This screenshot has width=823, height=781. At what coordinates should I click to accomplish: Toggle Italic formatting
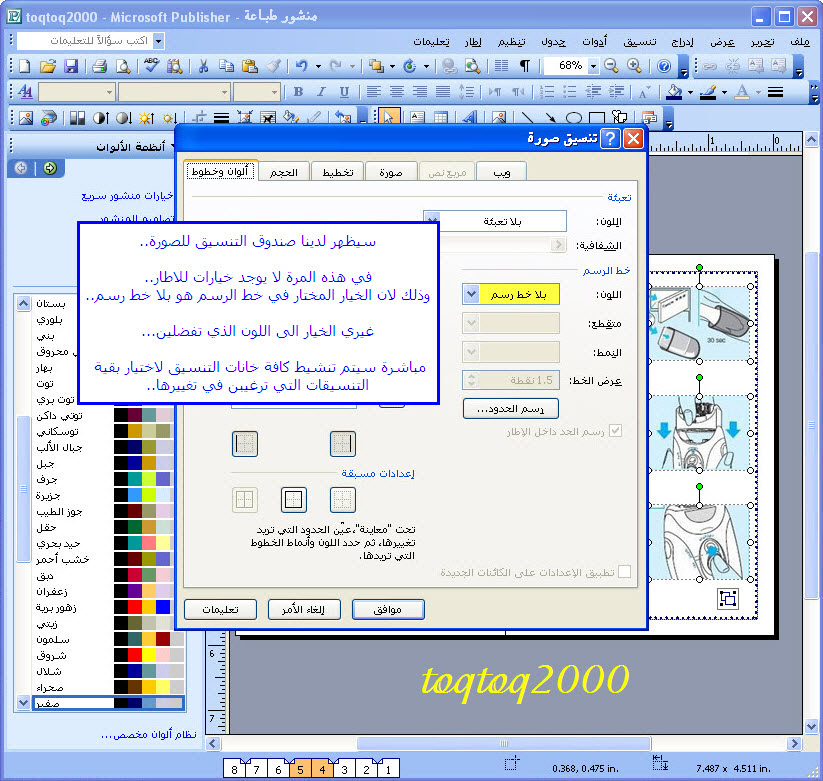[x=321, y=92]
